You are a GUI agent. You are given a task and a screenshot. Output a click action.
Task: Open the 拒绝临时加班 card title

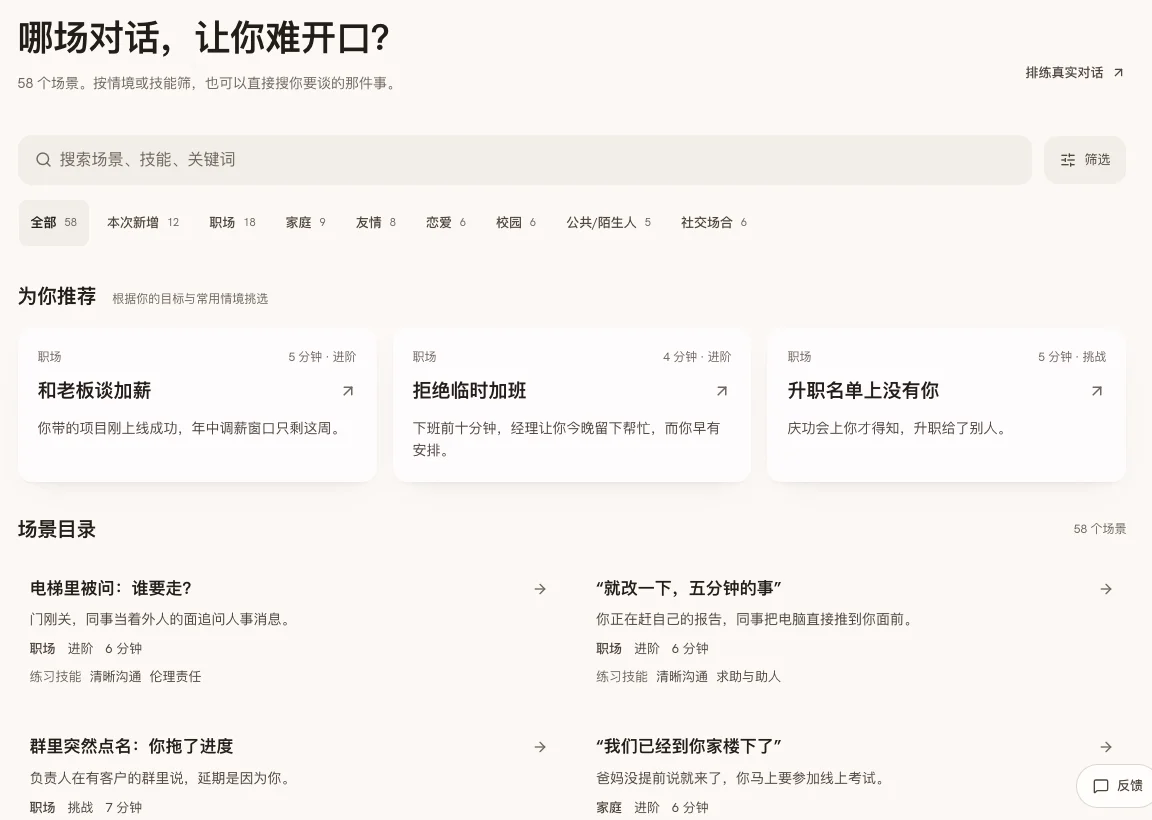(x=469, y=391)
